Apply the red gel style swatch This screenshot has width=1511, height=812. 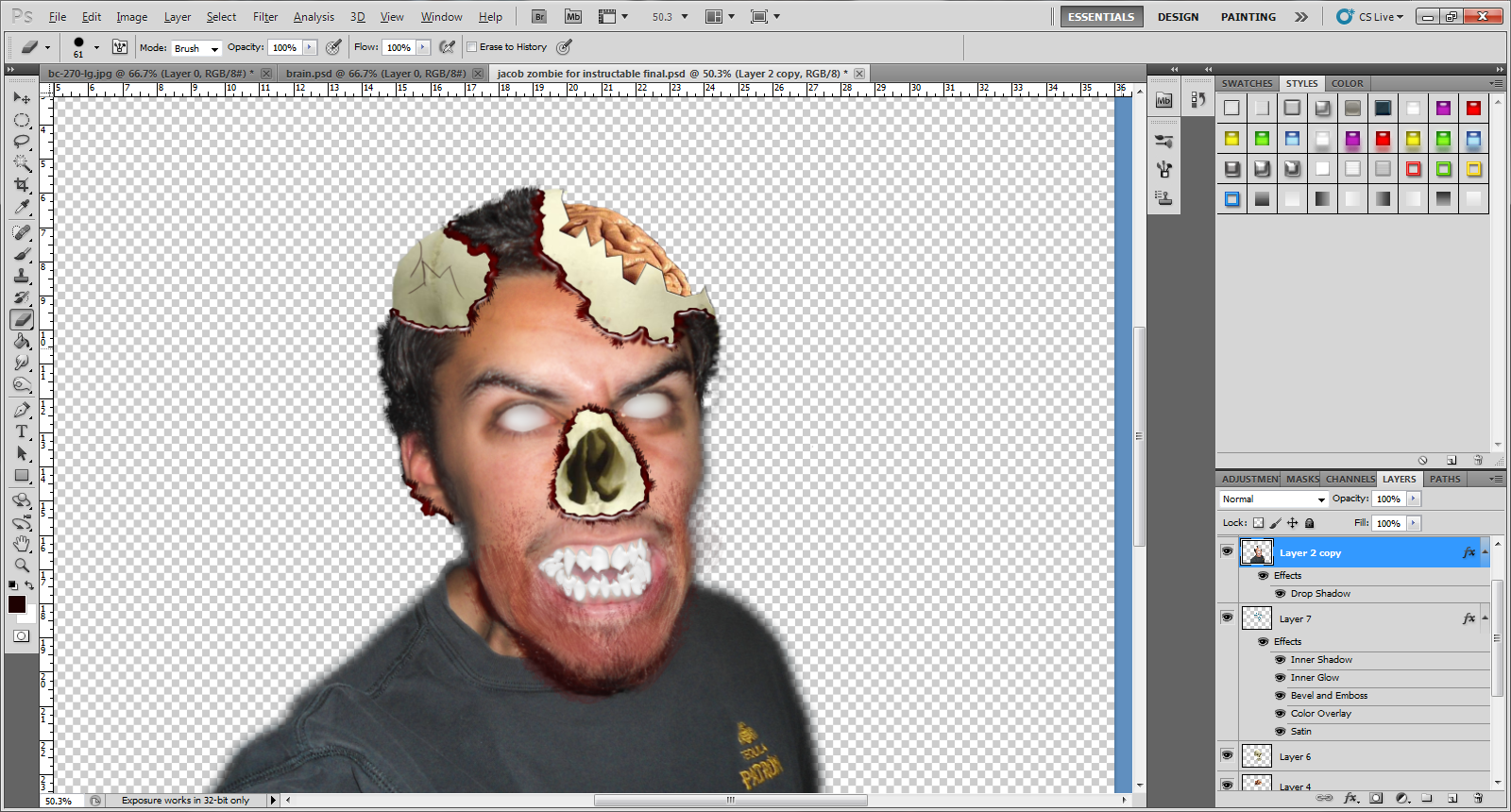coord(1473,108)
